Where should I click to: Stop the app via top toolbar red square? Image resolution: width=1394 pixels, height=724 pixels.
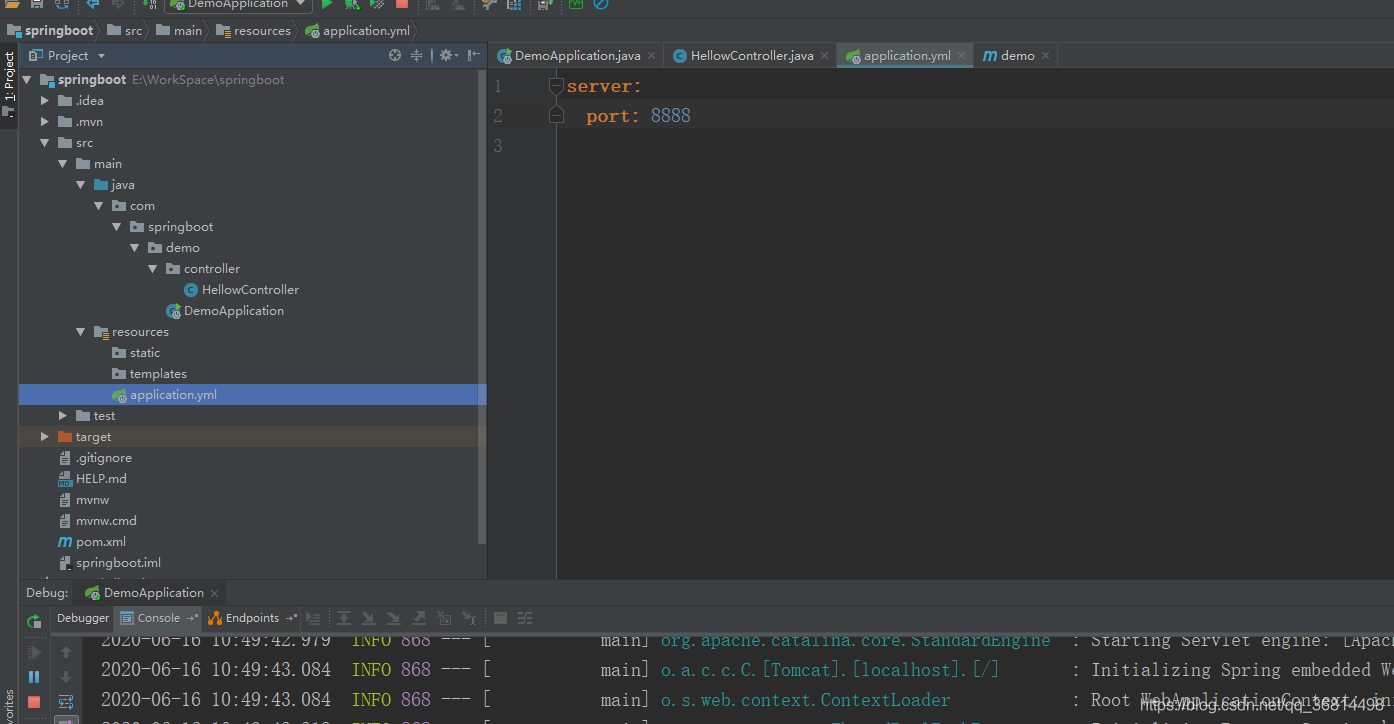401,4
